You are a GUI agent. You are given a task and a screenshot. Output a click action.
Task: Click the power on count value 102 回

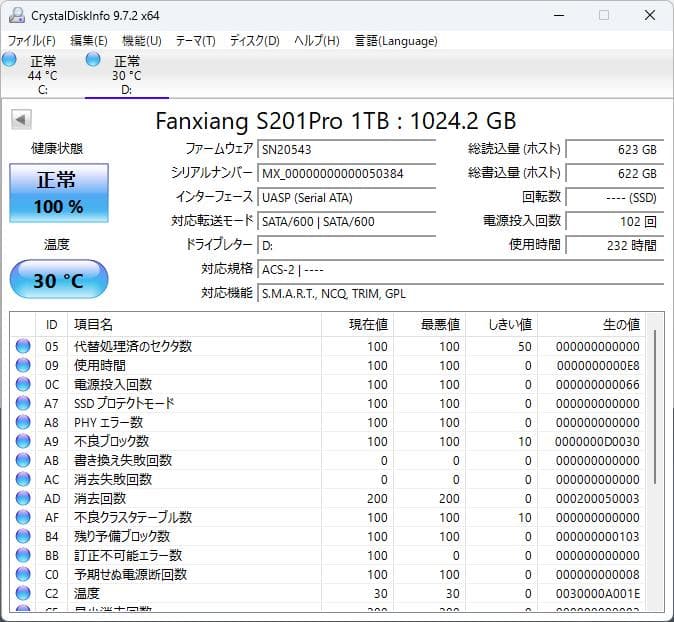(x=615, y=221)
